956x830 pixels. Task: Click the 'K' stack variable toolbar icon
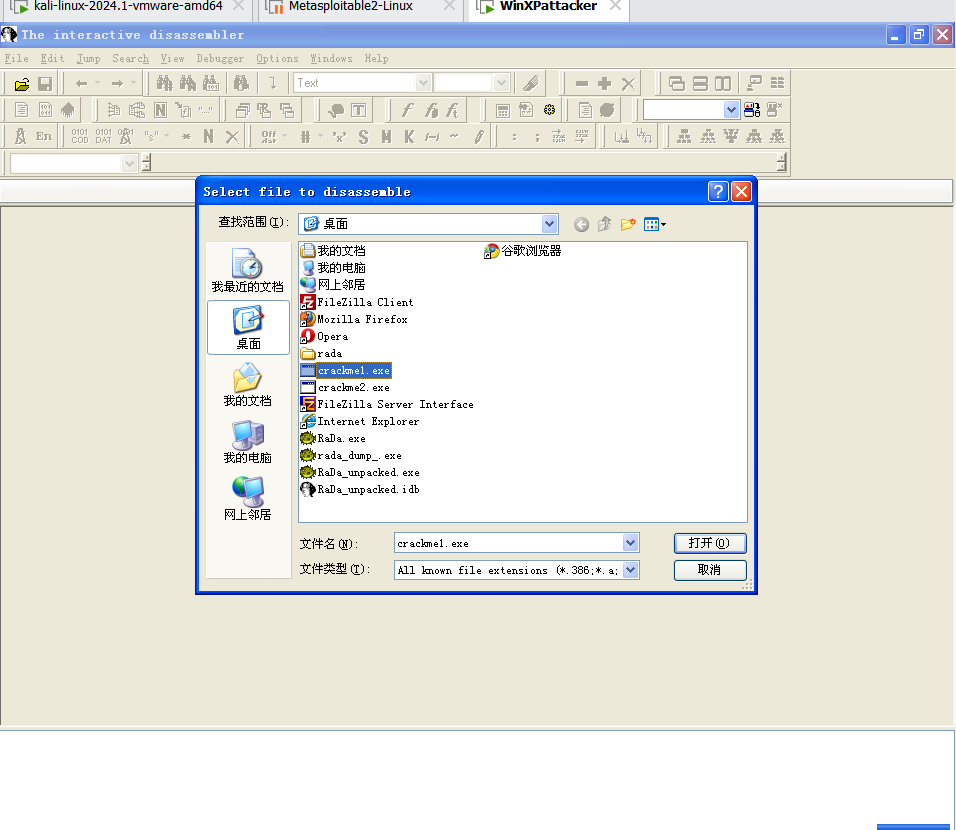coord(409,137)
